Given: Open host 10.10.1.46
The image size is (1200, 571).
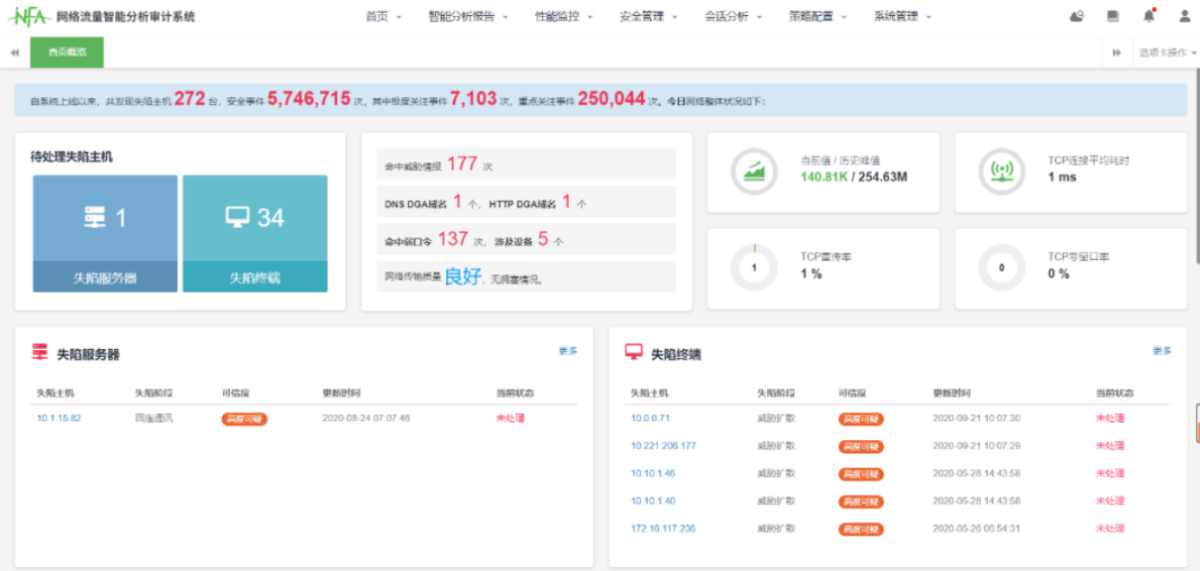Looking at the screenshot, I should pyautogui.click(x=653, y=473).
